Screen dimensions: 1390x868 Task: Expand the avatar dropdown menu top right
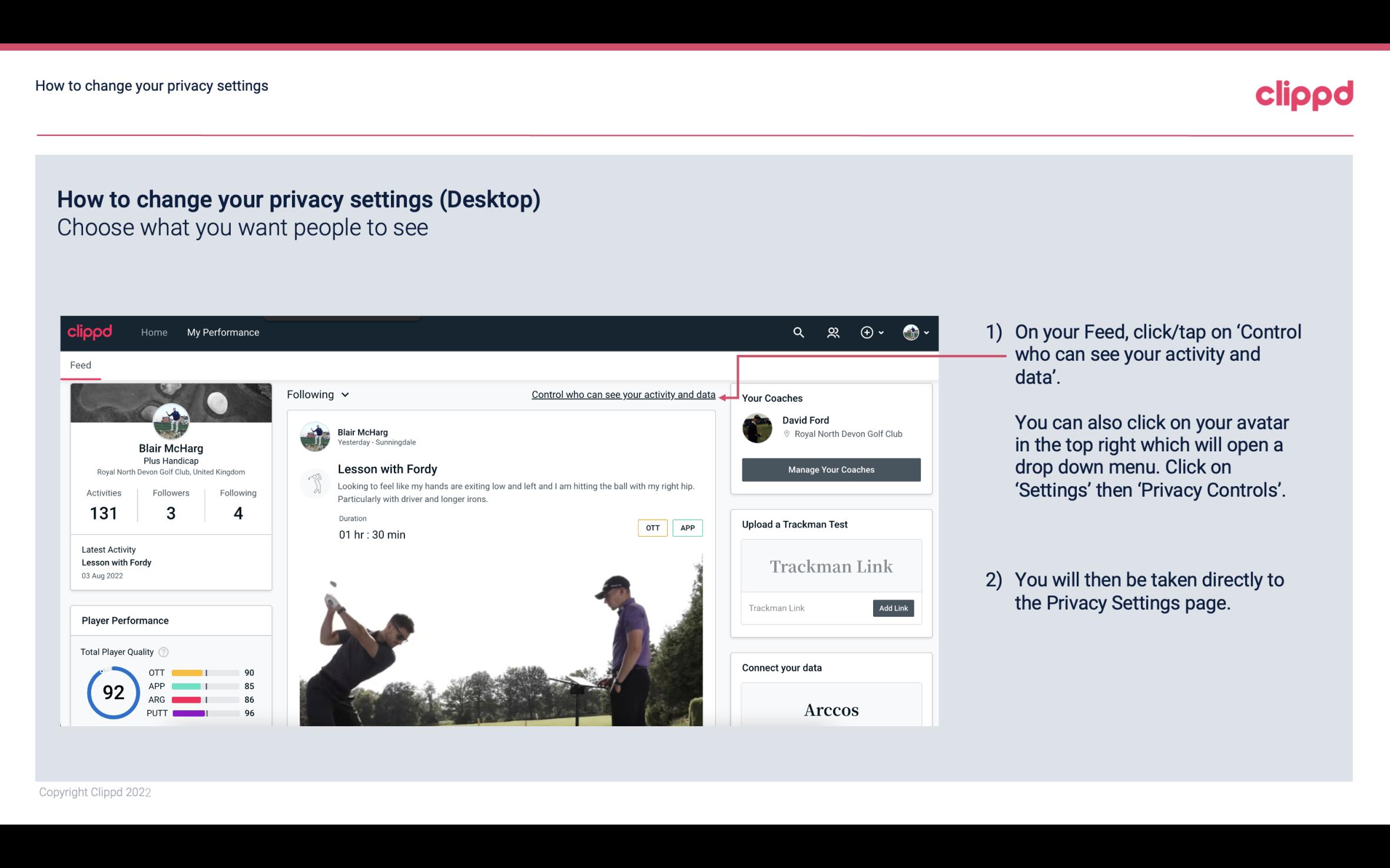[x=915, y=332]
